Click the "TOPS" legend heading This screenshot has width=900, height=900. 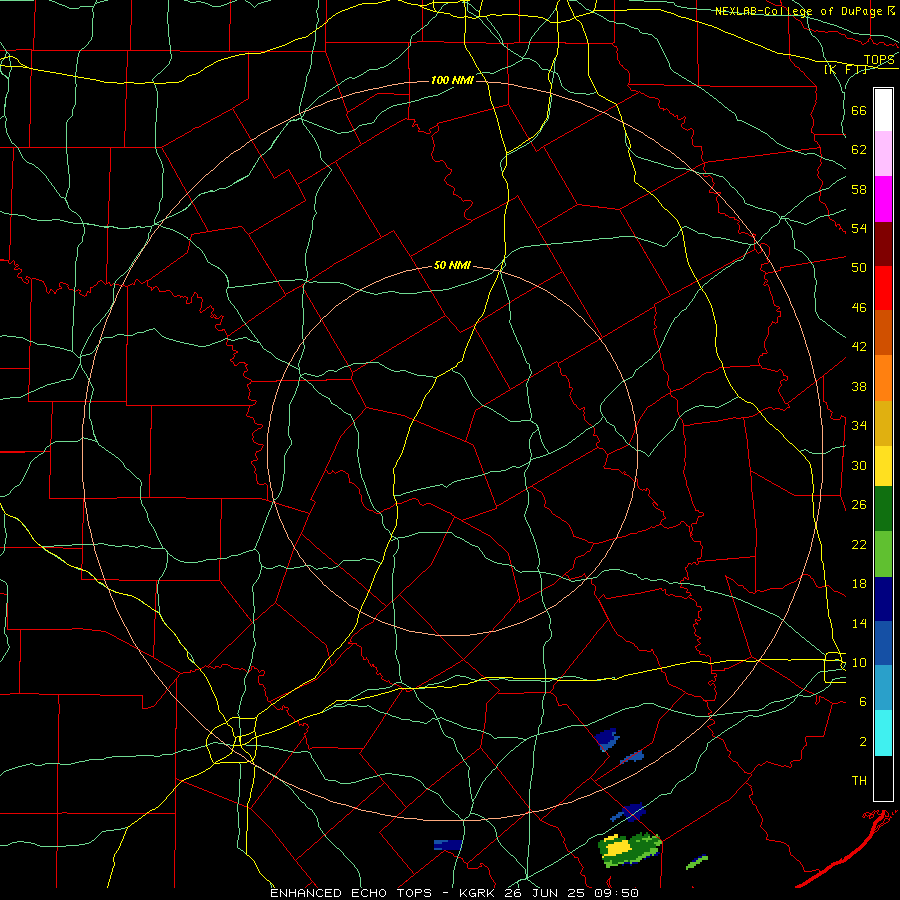(879, 60)
